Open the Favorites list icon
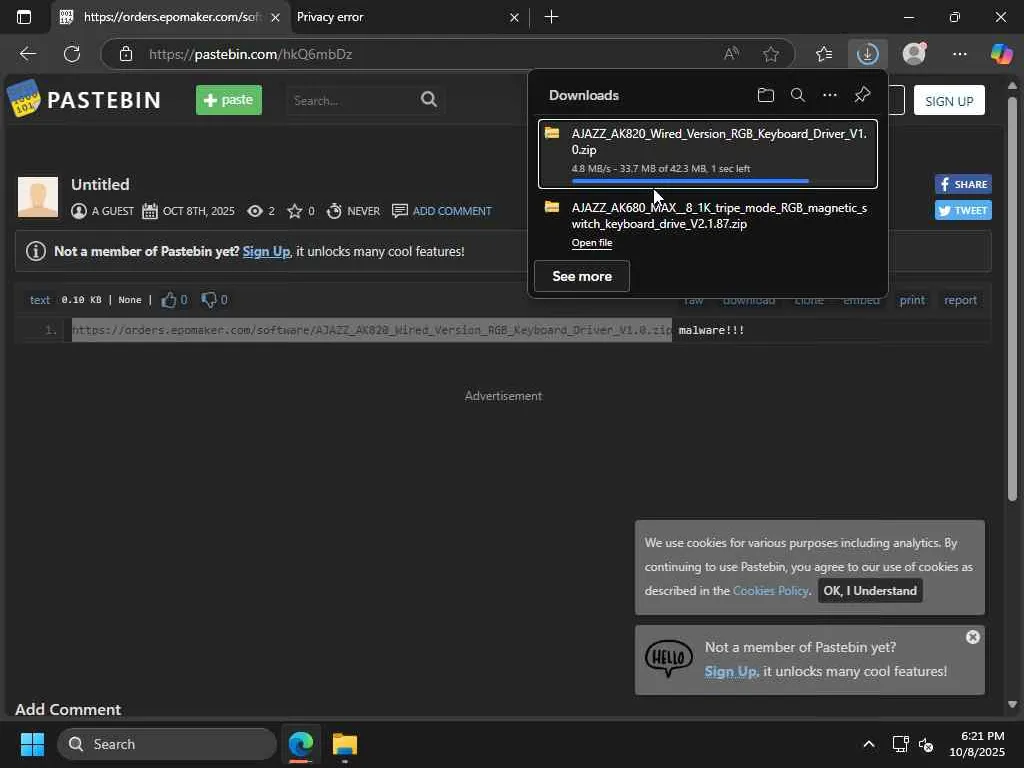1024x768 pixels. (824, 54)
